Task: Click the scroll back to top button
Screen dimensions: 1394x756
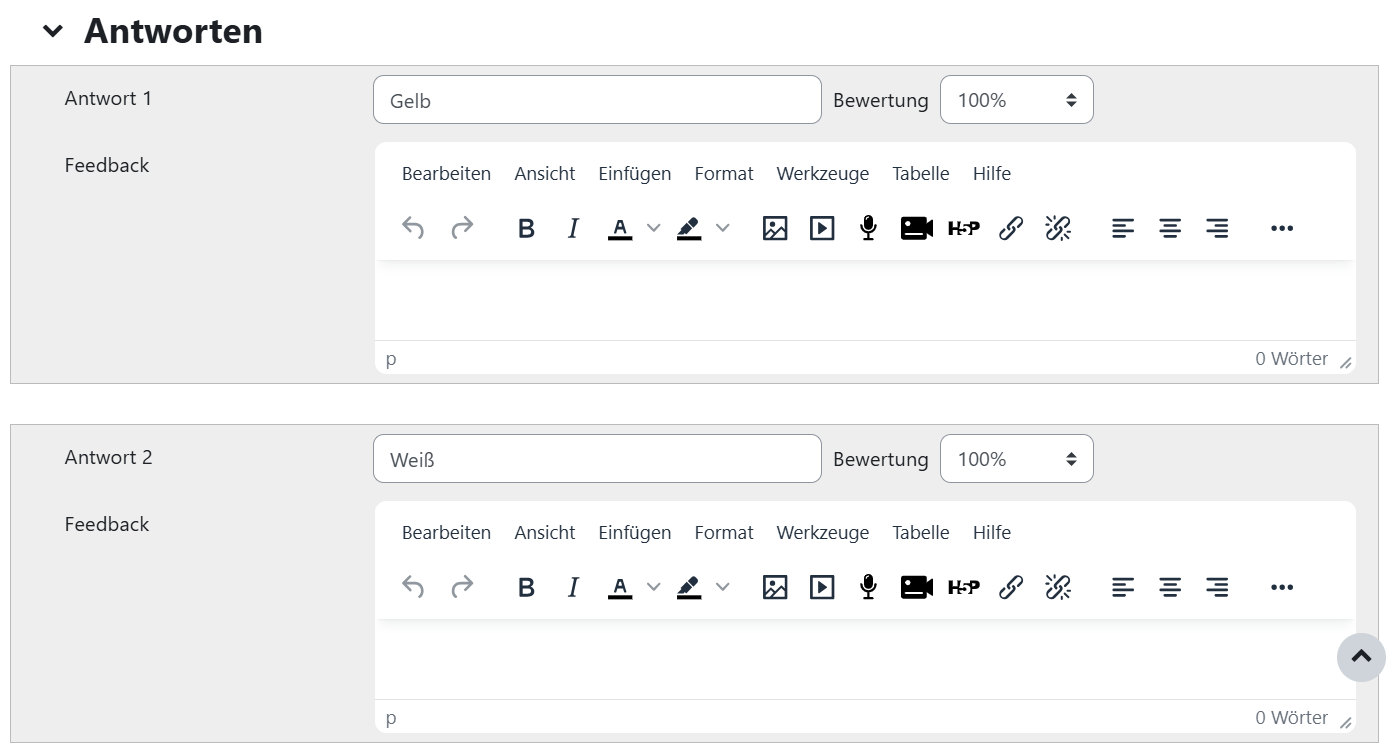Action: [x=1361, y=657]
